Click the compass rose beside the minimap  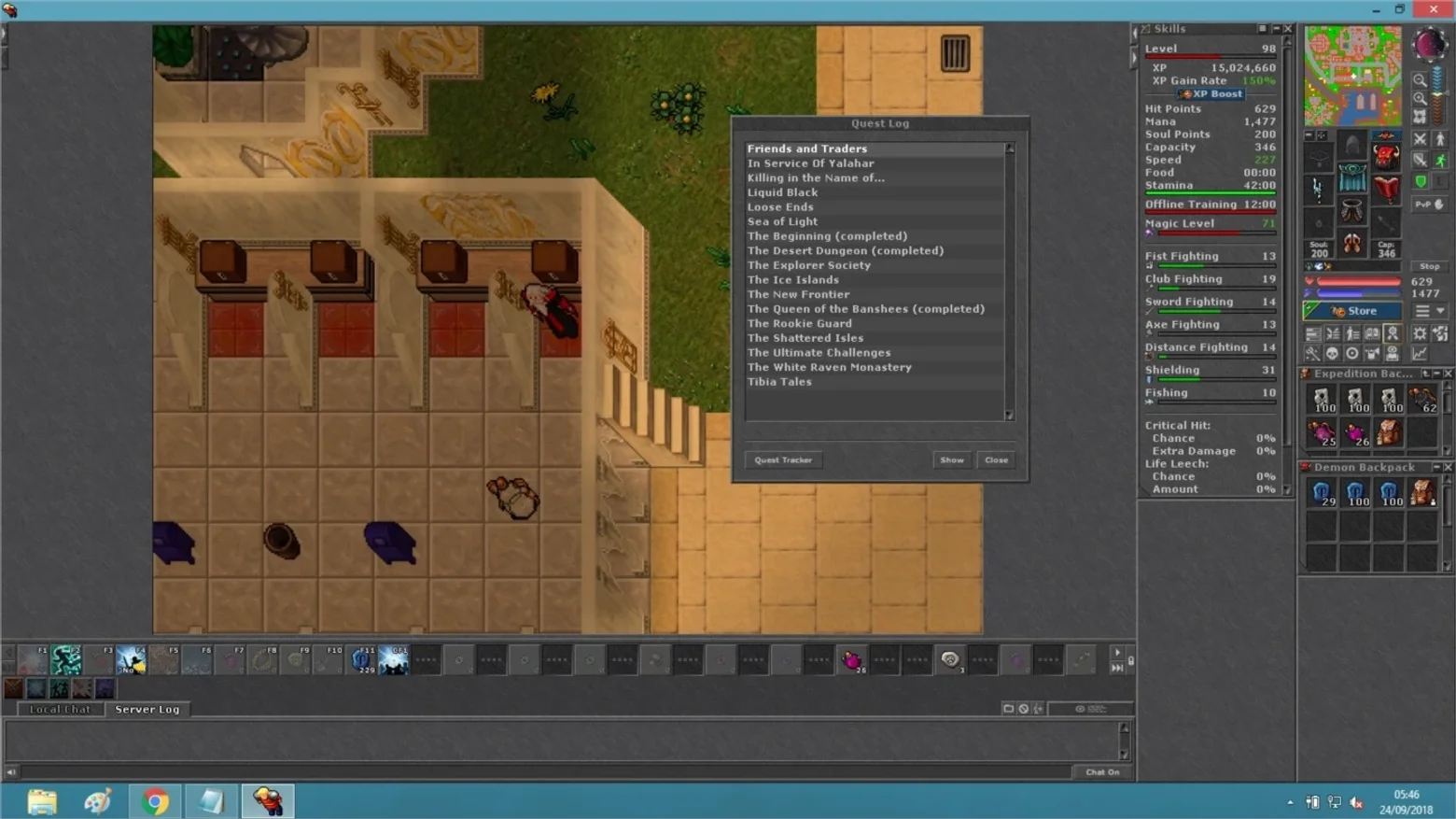click(x=1430, y=44)
